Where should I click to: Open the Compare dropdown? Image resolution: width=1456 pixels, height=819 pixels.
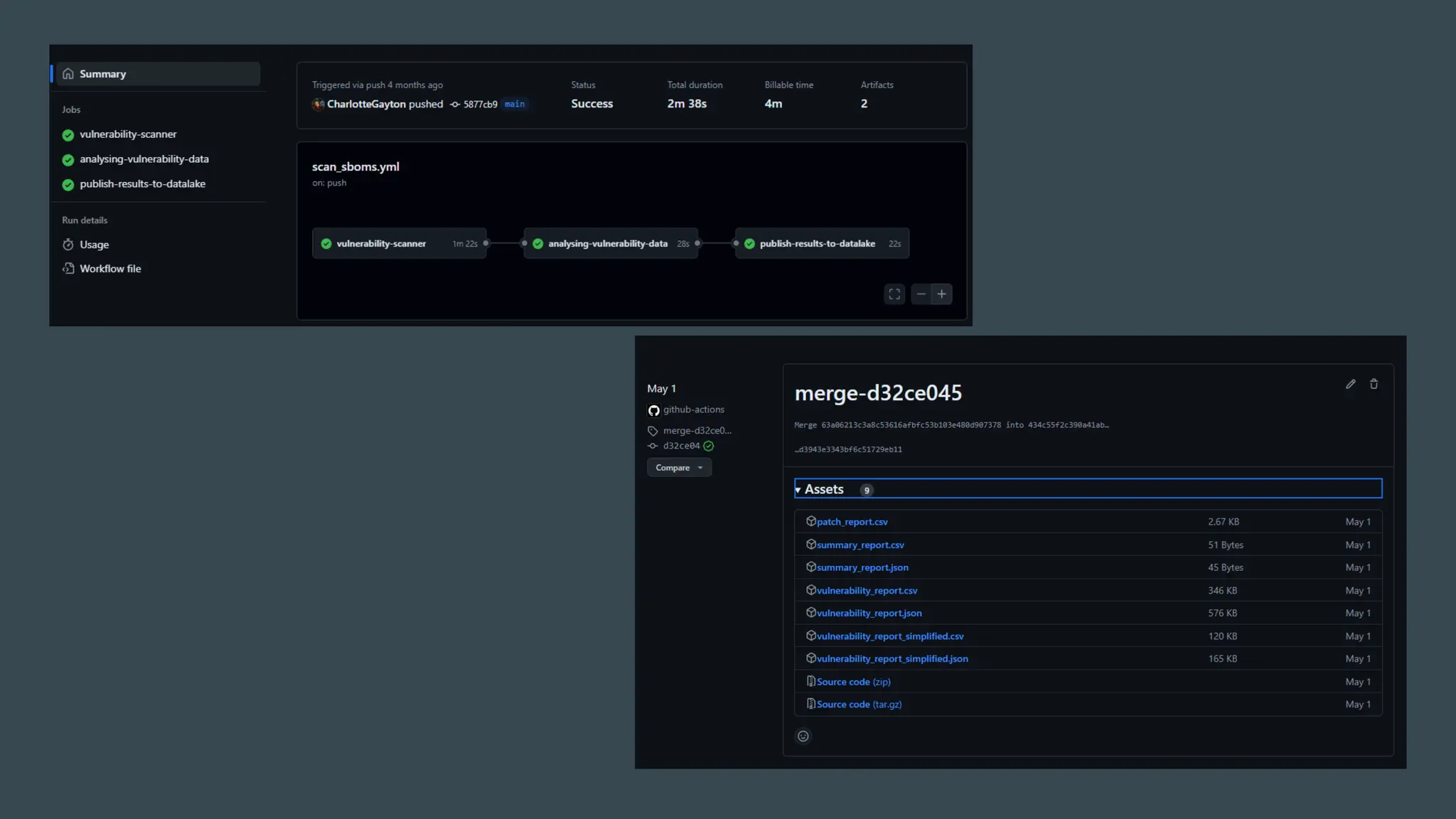(x=679, y=468)
